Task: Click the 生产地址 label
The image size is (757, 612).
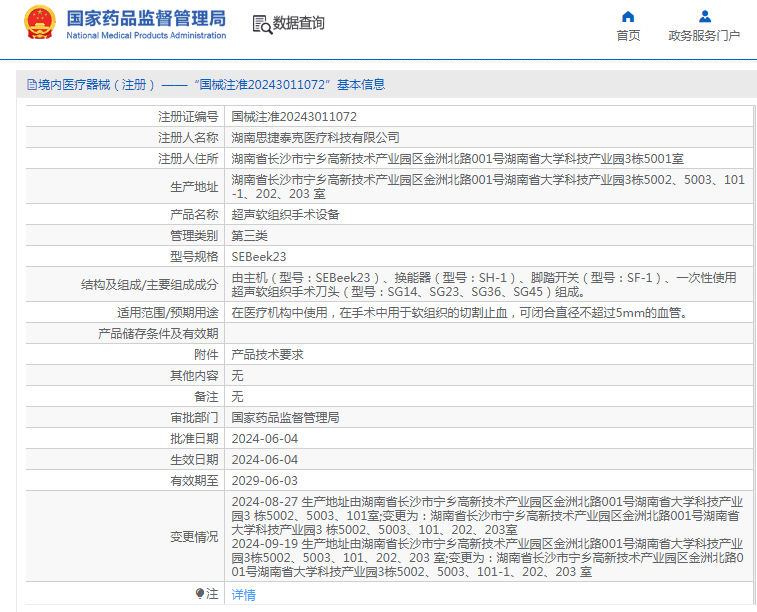Action: click(194, 187)
